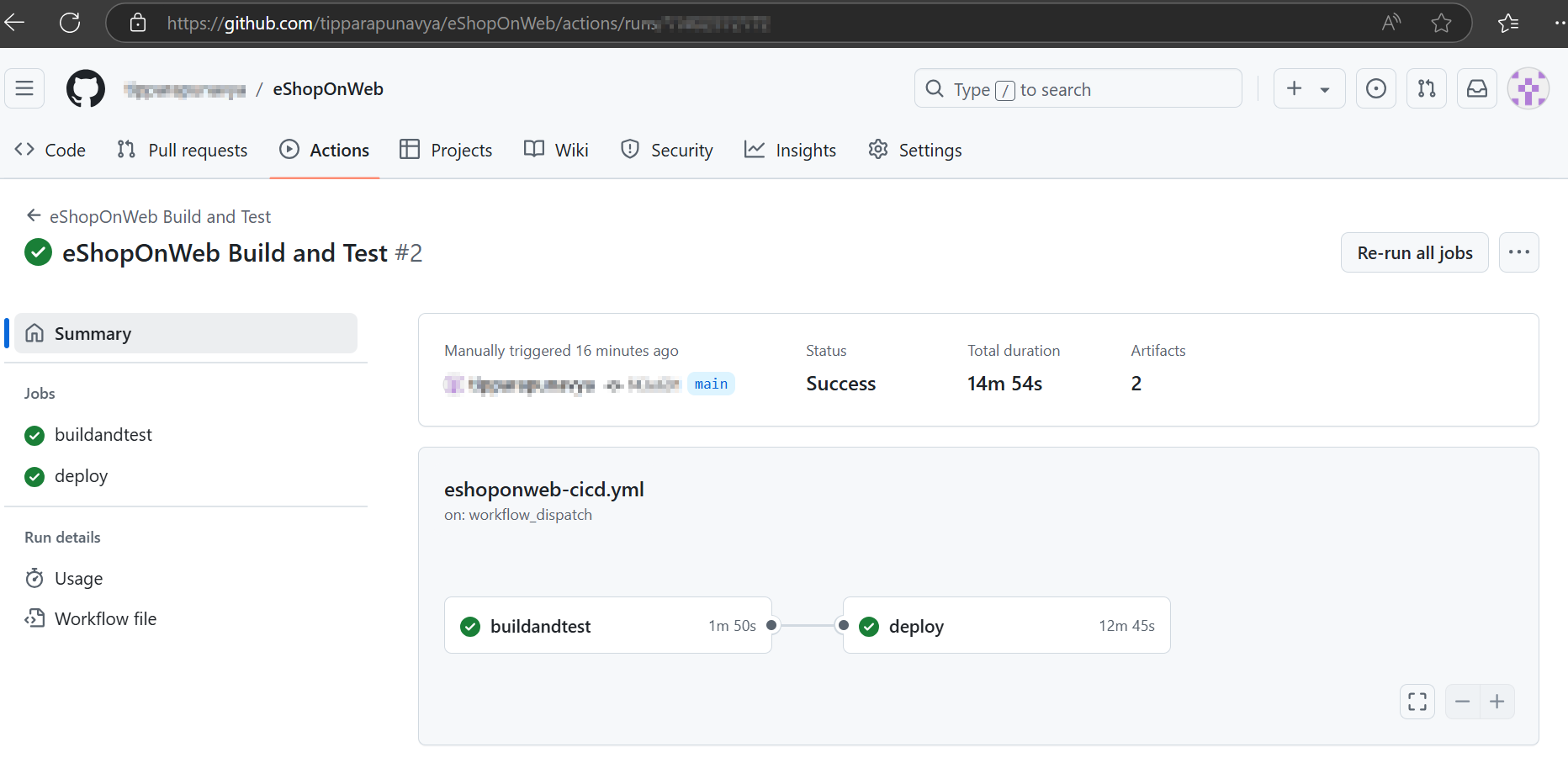
Task: Reload the page with refresh icon
Action: click(70, 23)
